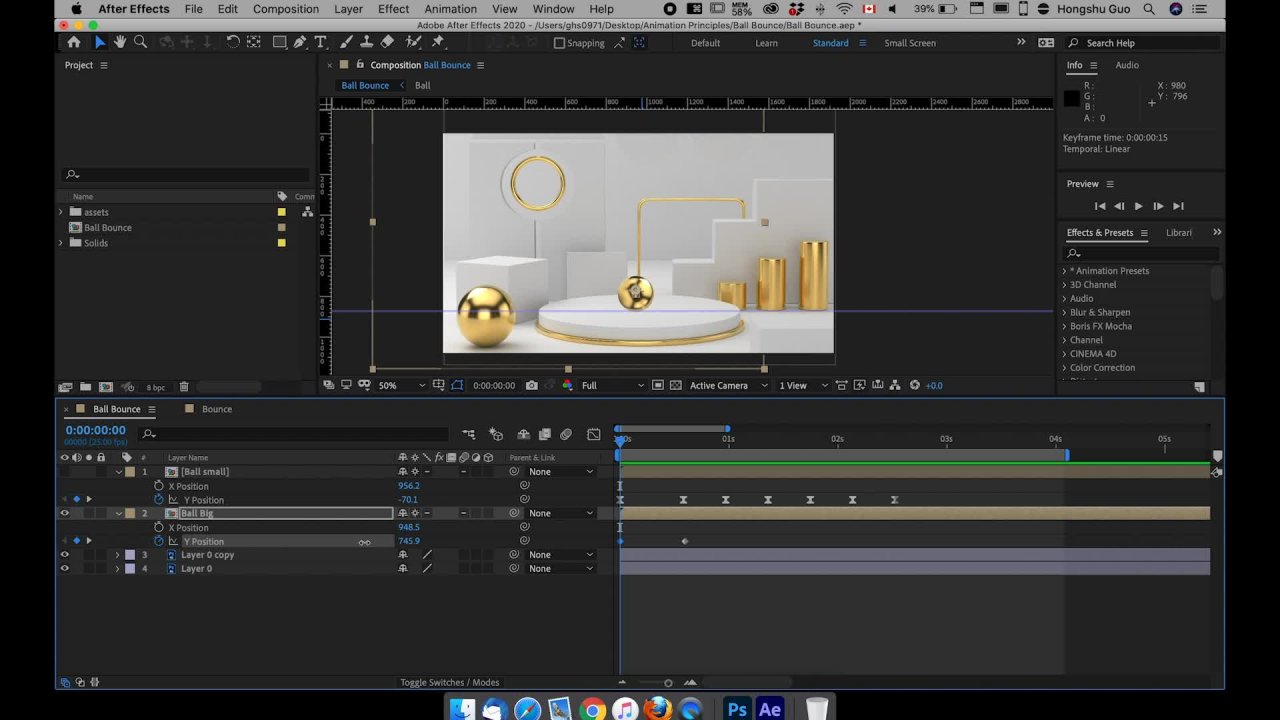Click the yellow label swatch for assets
This screenshot has width=1280, height=720.
[x=281, y=212]
